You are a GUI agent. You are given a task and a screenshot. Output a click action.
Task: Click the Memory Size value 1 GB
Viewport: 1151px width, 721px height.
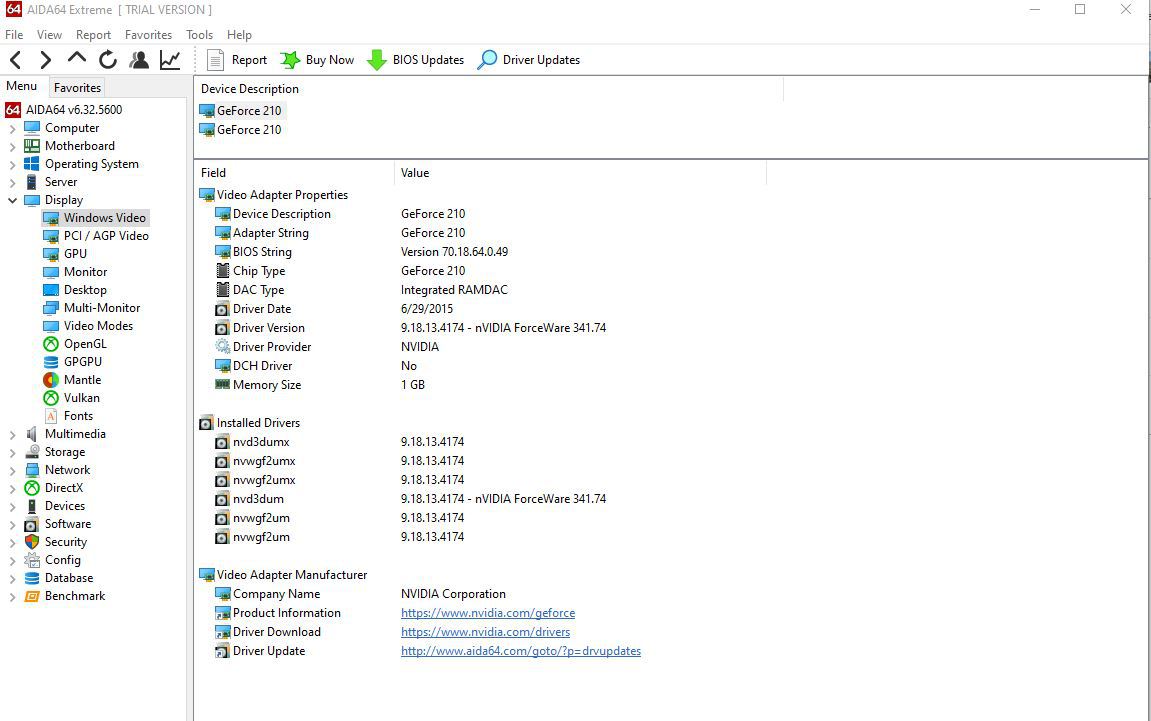413,385
